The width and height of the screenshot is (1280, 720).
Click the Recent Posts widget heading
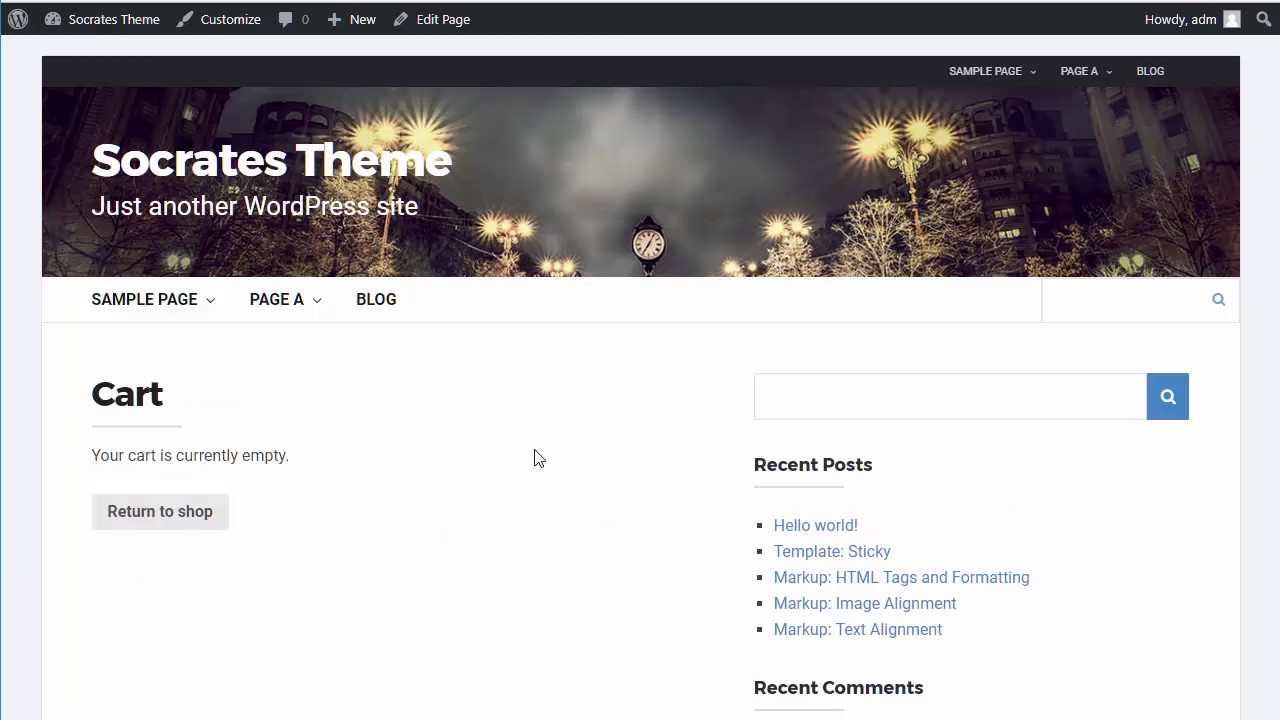812,464
